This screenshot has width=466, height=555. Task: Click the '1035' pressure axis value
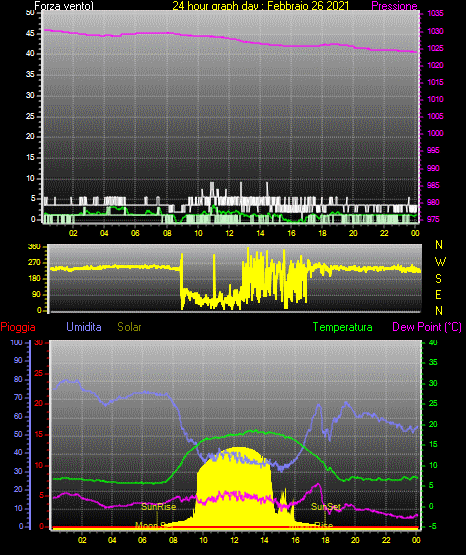435,13
